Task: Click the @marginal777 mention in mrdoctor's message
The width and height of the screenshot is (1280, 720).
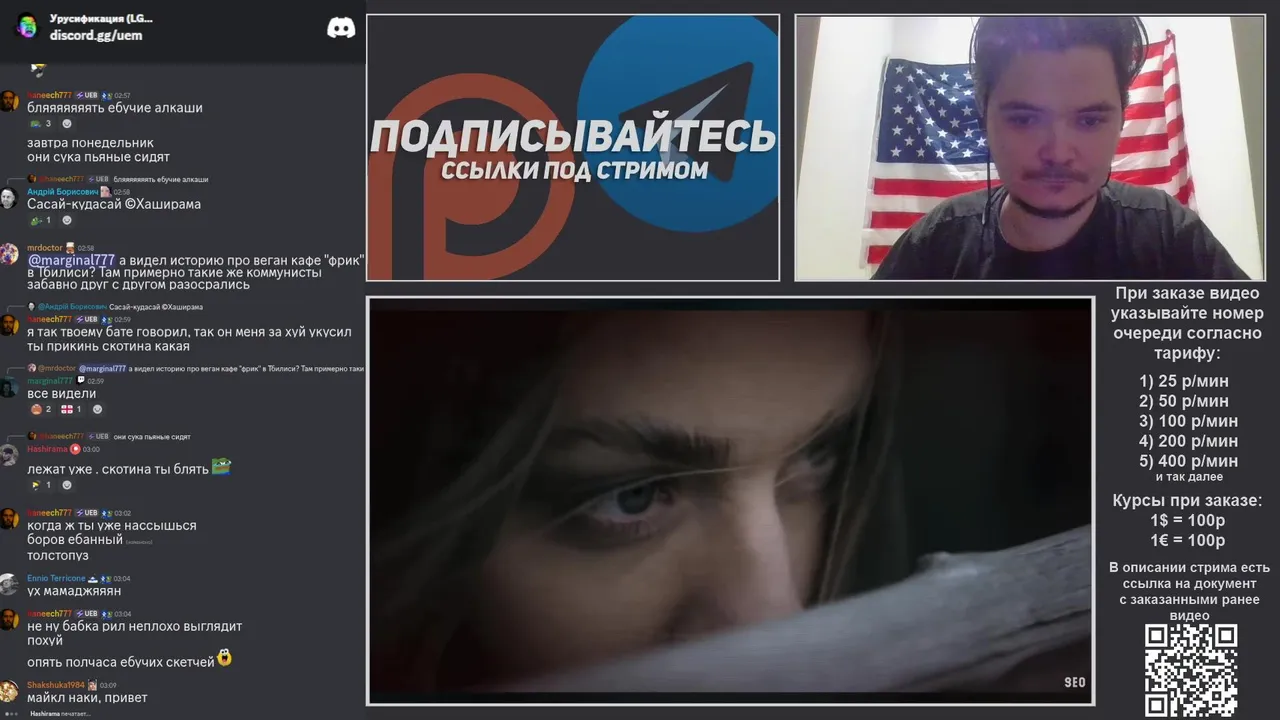Action: pyautogui.click(x=71, y=260)
